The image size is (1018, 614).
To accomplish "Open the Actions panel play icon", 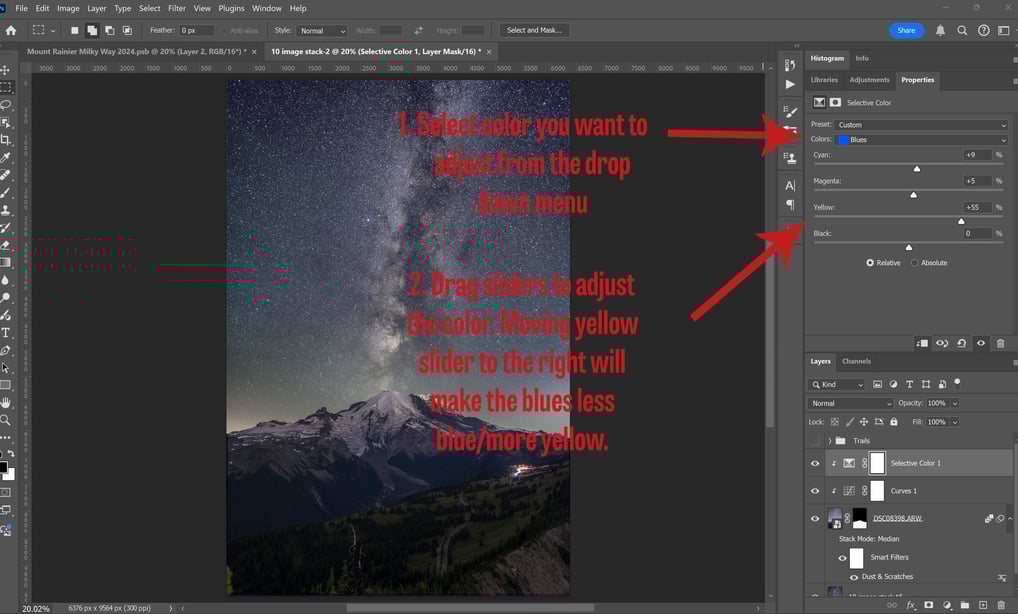I will point(790,84).
